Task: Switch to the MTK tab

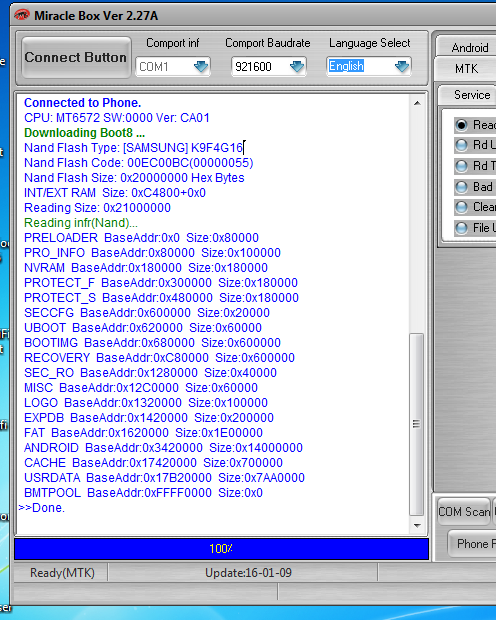Action: pos(466,68)
